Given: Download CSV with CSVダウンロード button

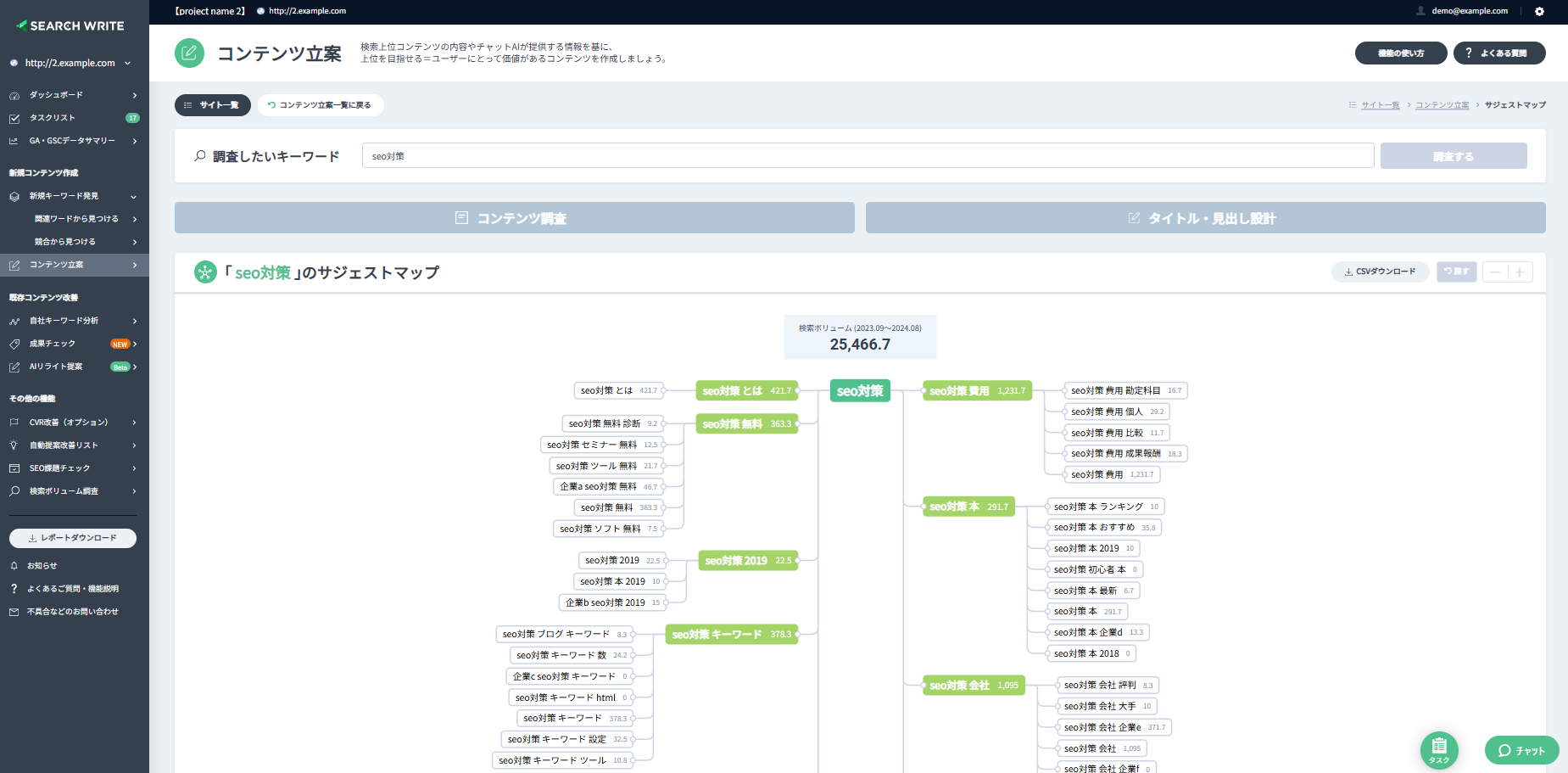Looking at the screenshot, I should pyautogui.click(x=1381, y=272).
